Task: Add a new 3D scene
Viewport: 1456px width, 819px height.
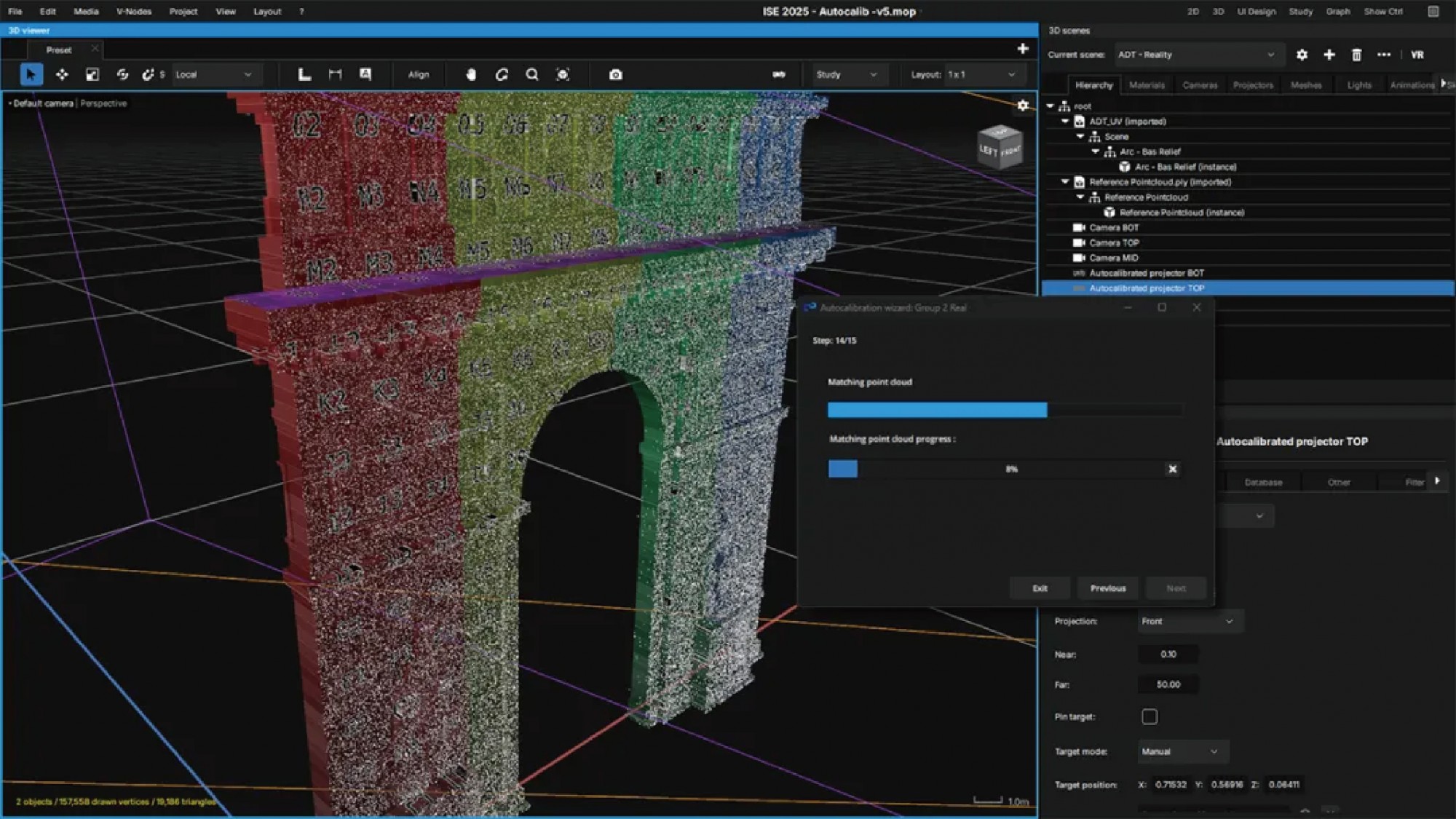Action: click(1329, 55)
